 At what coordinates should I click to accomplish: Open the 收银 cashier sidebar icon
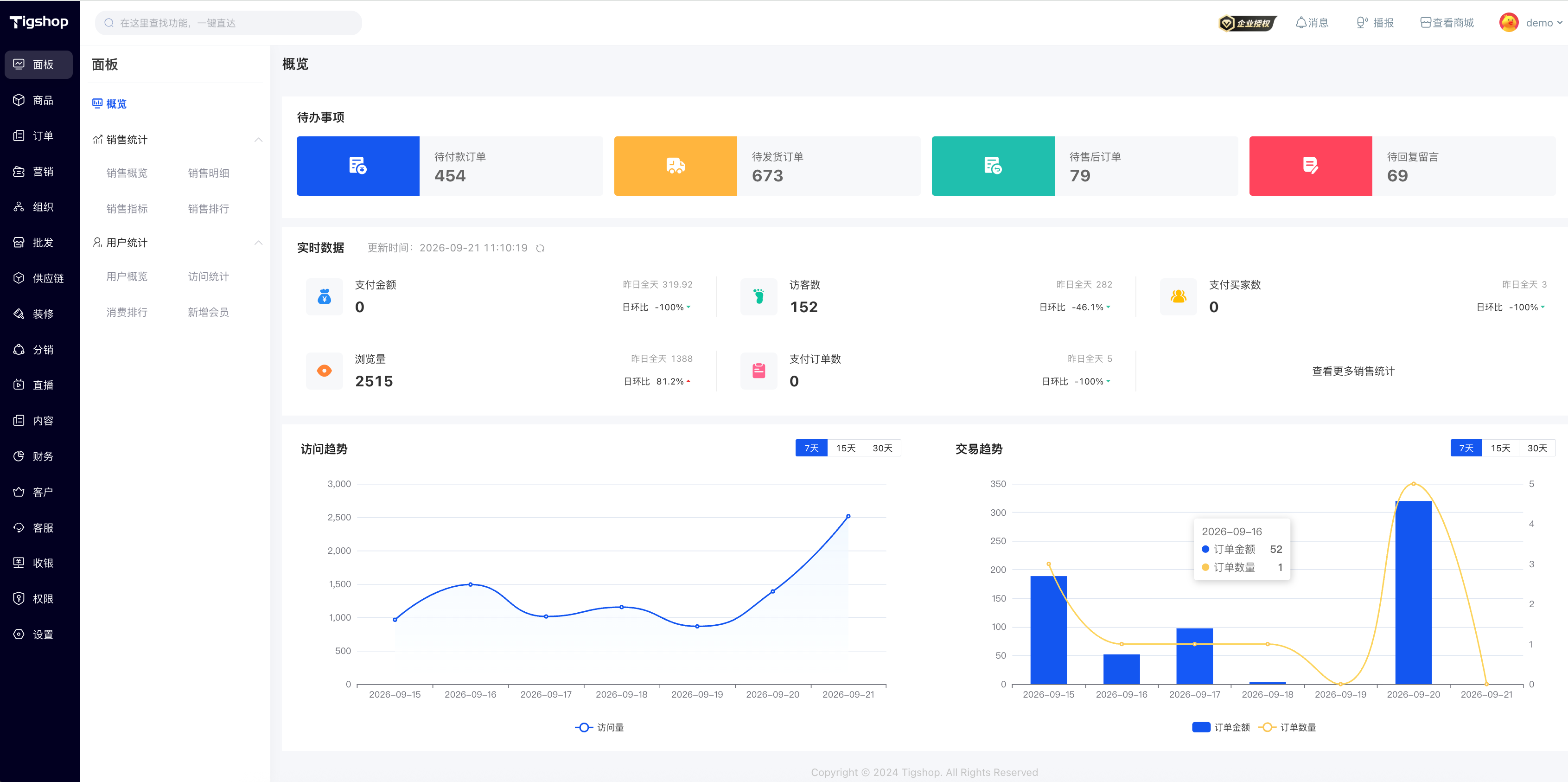click(19, 563)
